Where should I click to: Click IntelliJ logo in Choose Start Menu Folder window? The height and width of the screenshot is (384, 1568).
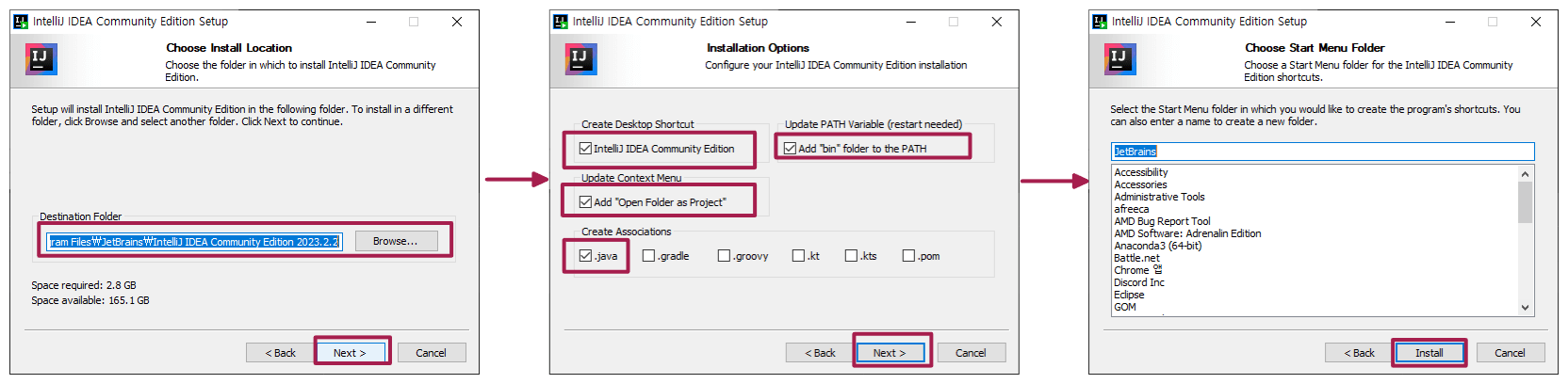coord(1119,59)
